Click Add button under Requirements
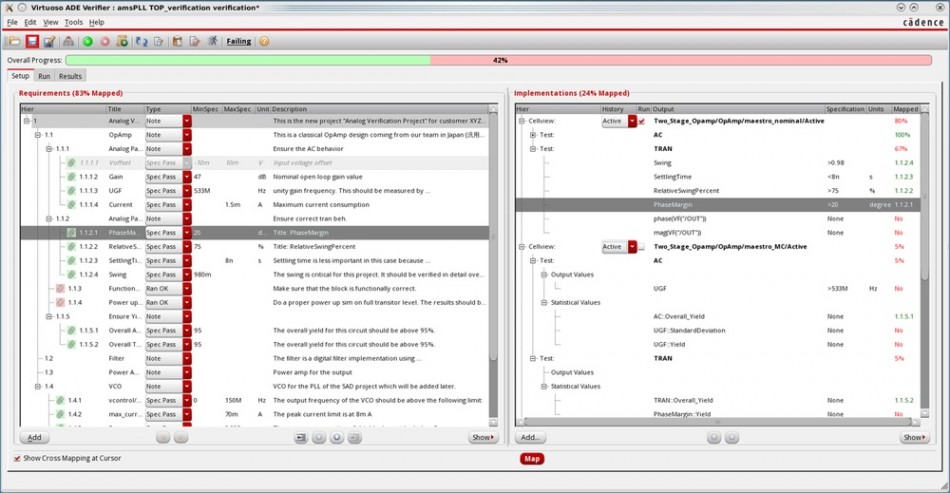 click(35, 437)
